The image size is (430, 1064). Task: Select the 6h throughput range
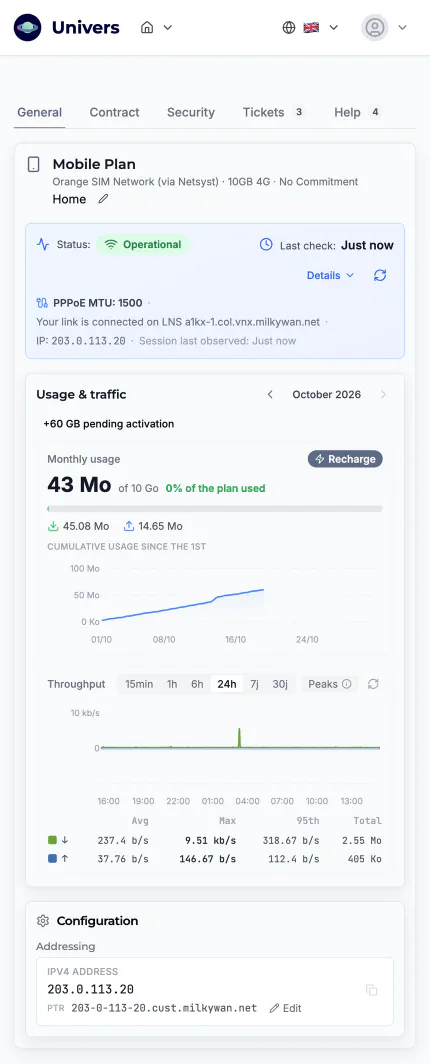[x=197, y=684]
